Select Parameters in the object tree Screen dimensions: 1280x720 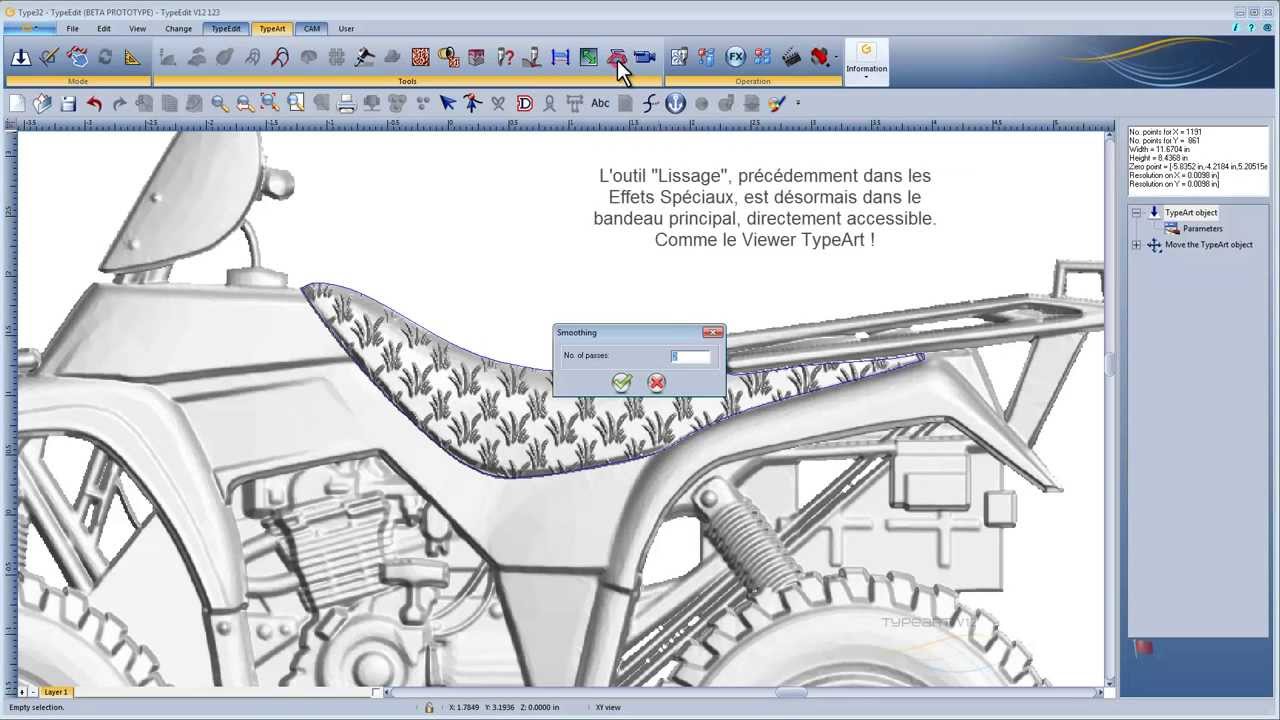[1202, 229]
